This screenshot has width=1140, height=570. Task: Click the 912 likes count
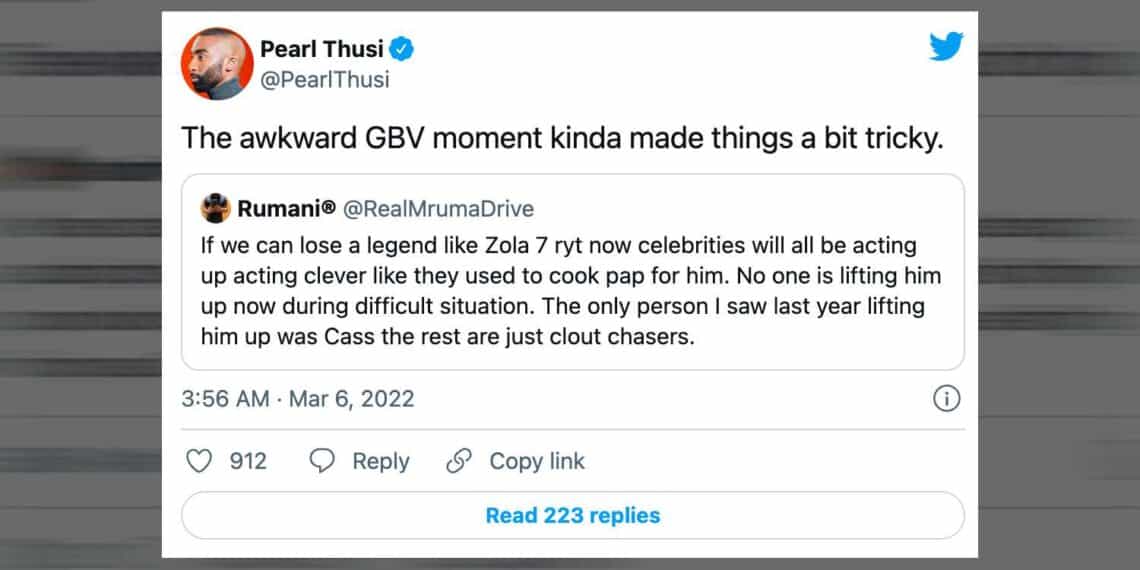point(248,461)
